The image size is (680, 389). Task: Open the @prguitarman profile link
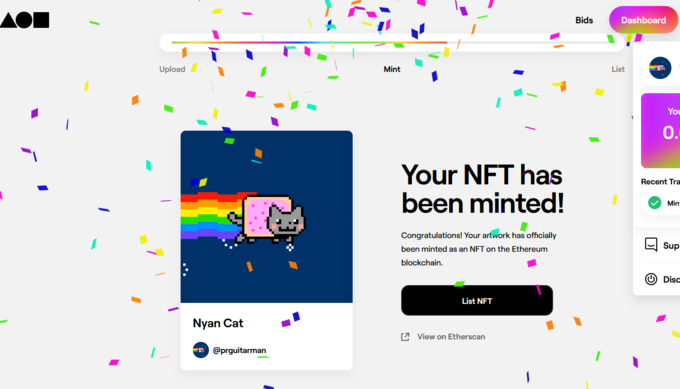[239, 350]
